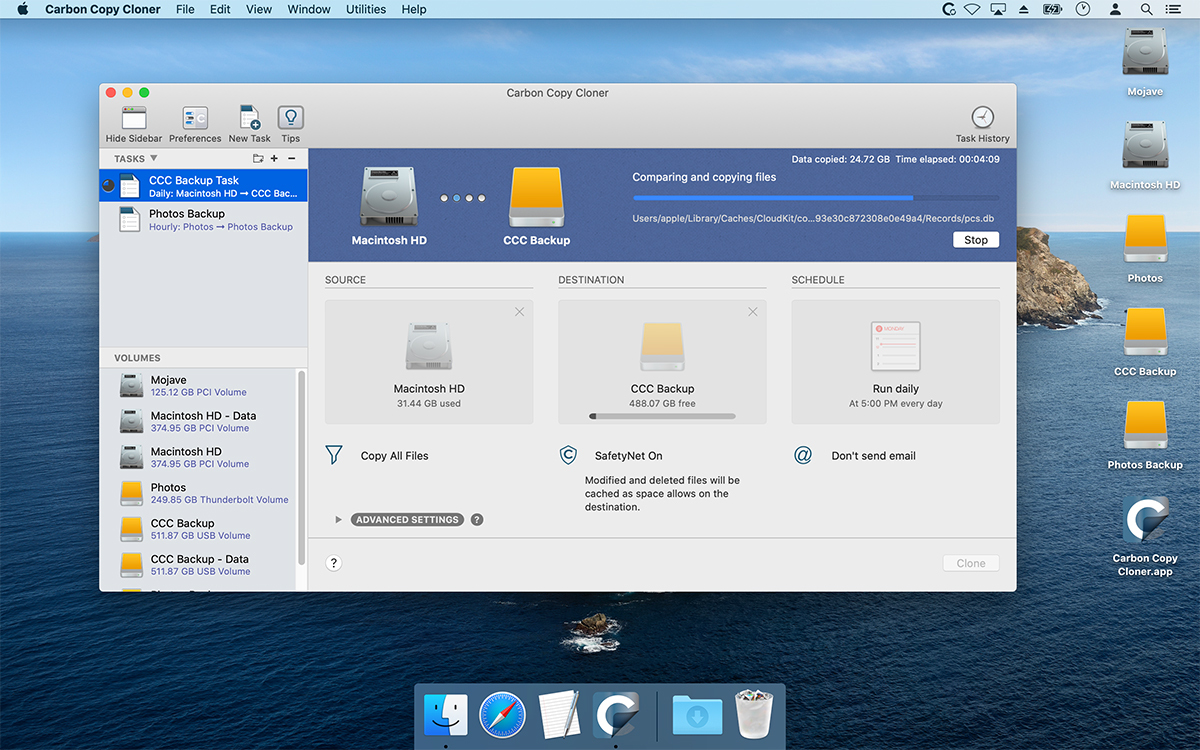Open the Preferences toolbar icon
1200x750 pixels.
pyautogui.click(x=195, y=118)
